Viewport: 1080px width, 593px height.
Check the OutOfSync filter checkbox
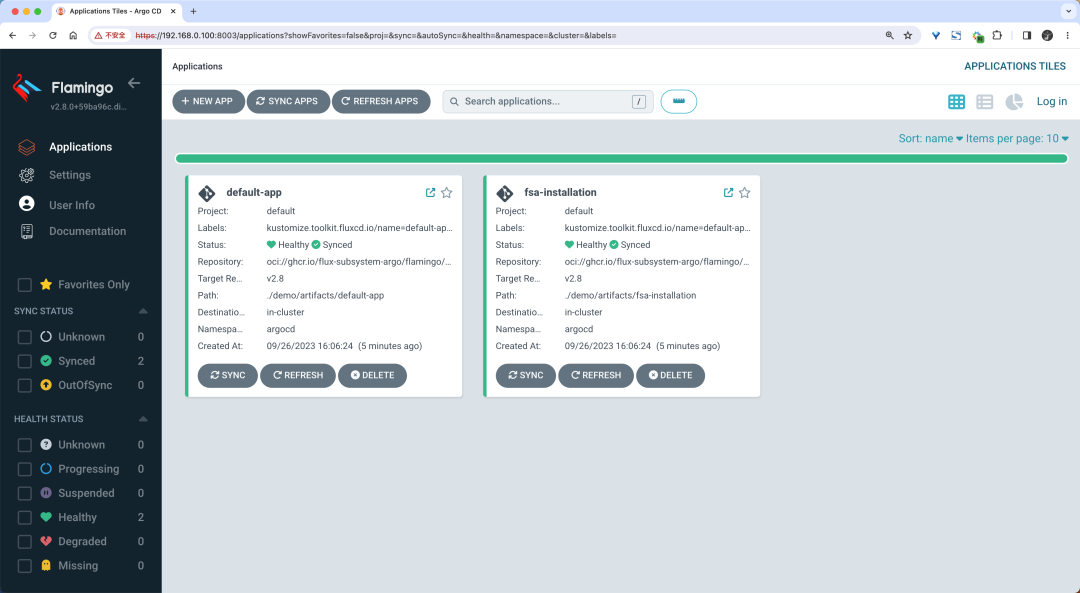25,386
